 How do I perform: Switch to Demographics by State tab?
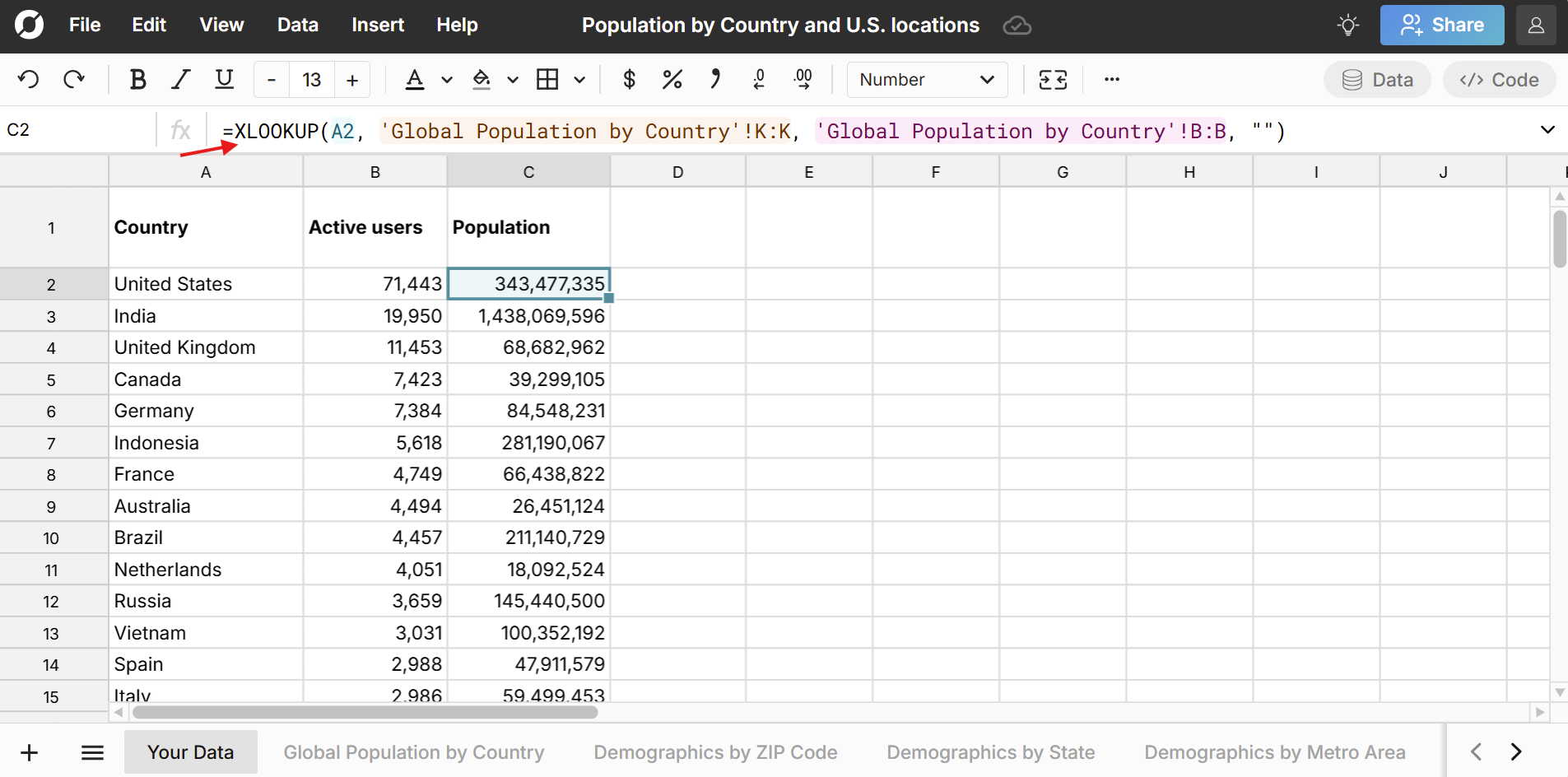[x=990, y=752]
